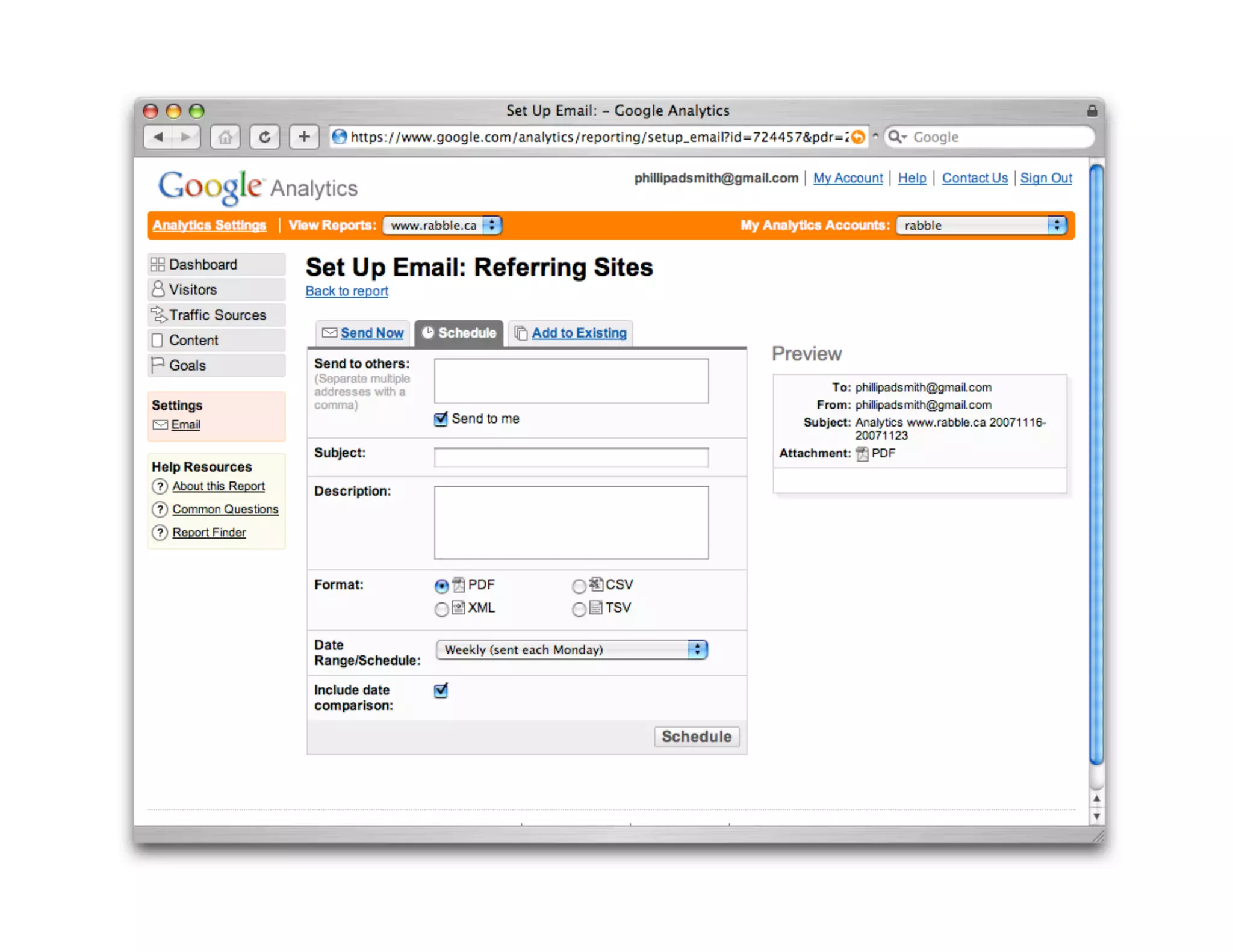Click the Visitors person icon in the sidebar
The height and width of the screenshot is (952, 1233).
(158, 289)
